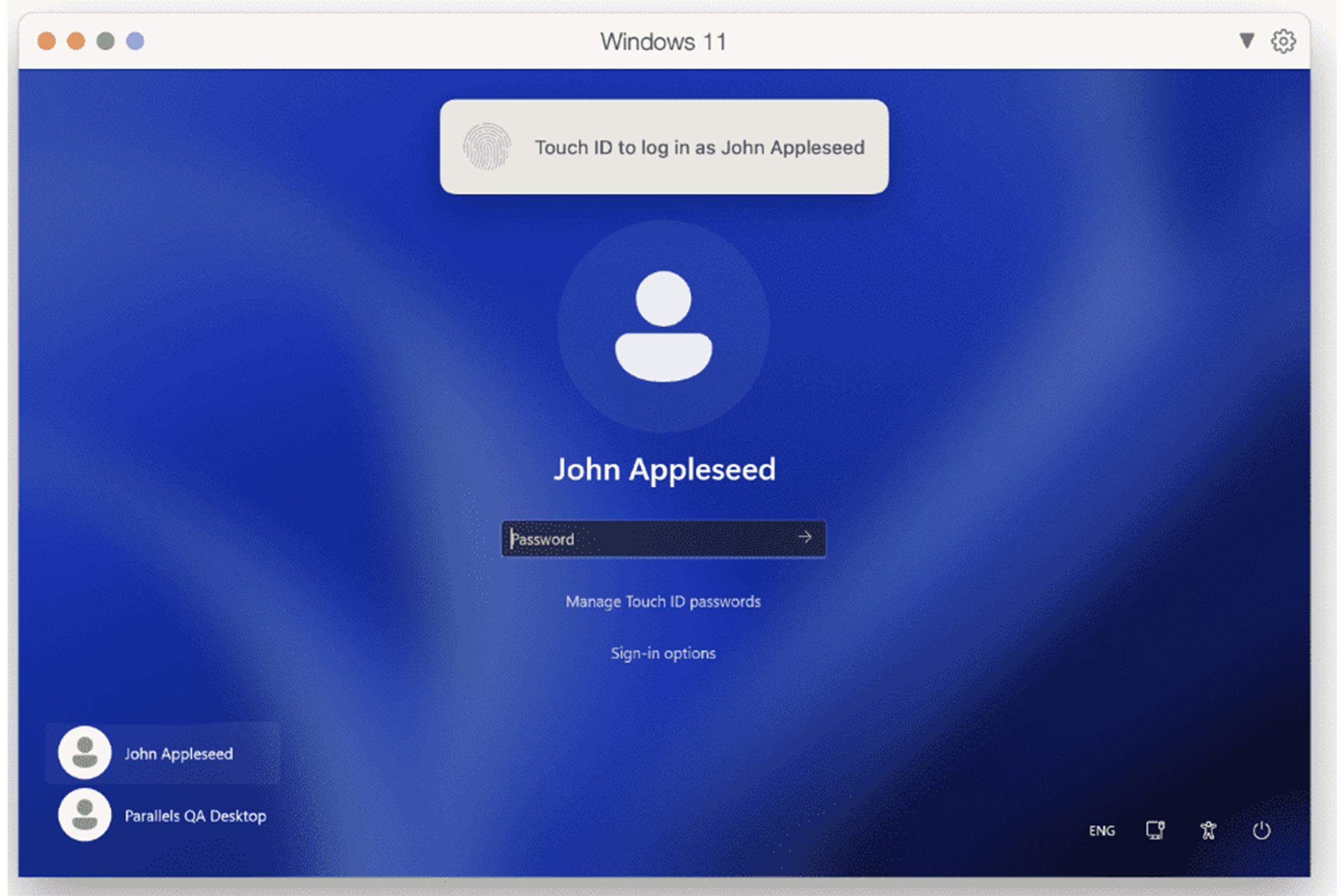Click the yellow minimize traffic light
Screen dimensions: 1344x896
(x=76, y=40)
